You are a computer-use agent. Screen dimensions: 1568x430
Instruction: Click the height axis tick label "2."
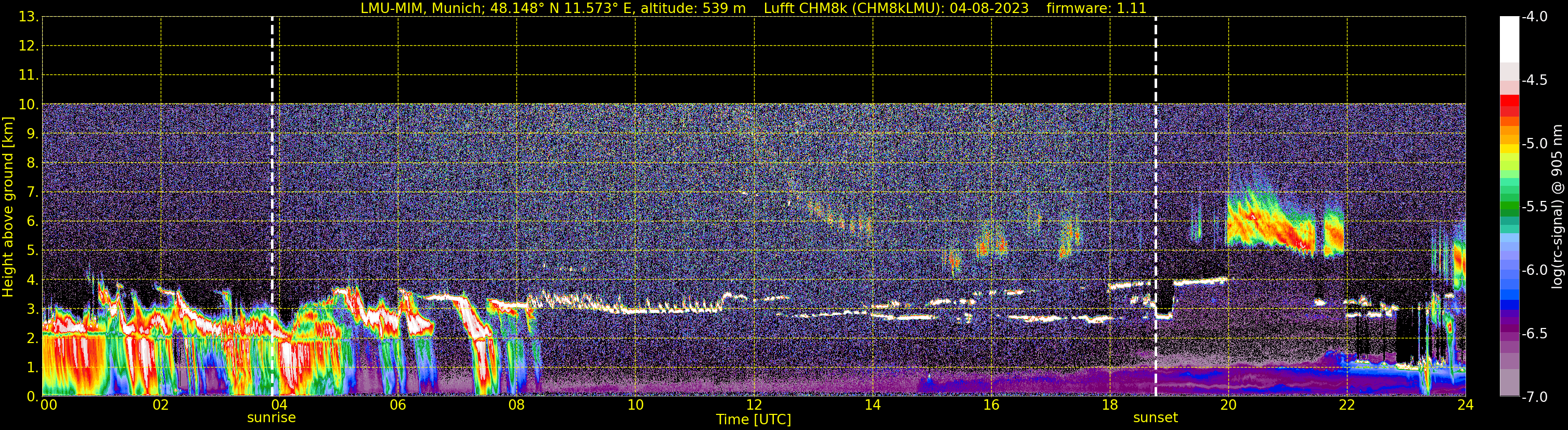32,338
